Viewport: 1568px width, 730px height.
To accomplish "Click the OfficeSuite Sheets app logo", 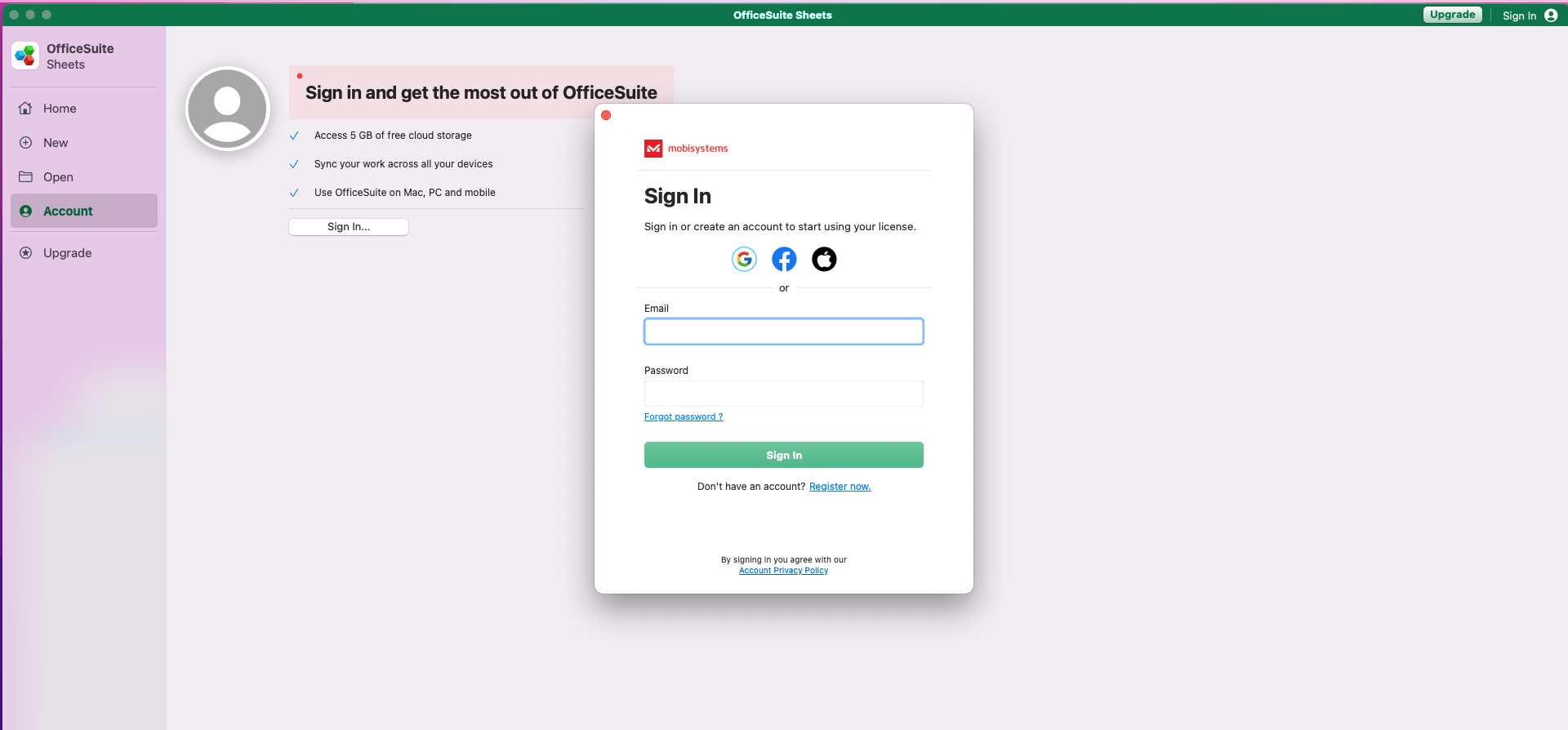I will (x=25, y=56).
